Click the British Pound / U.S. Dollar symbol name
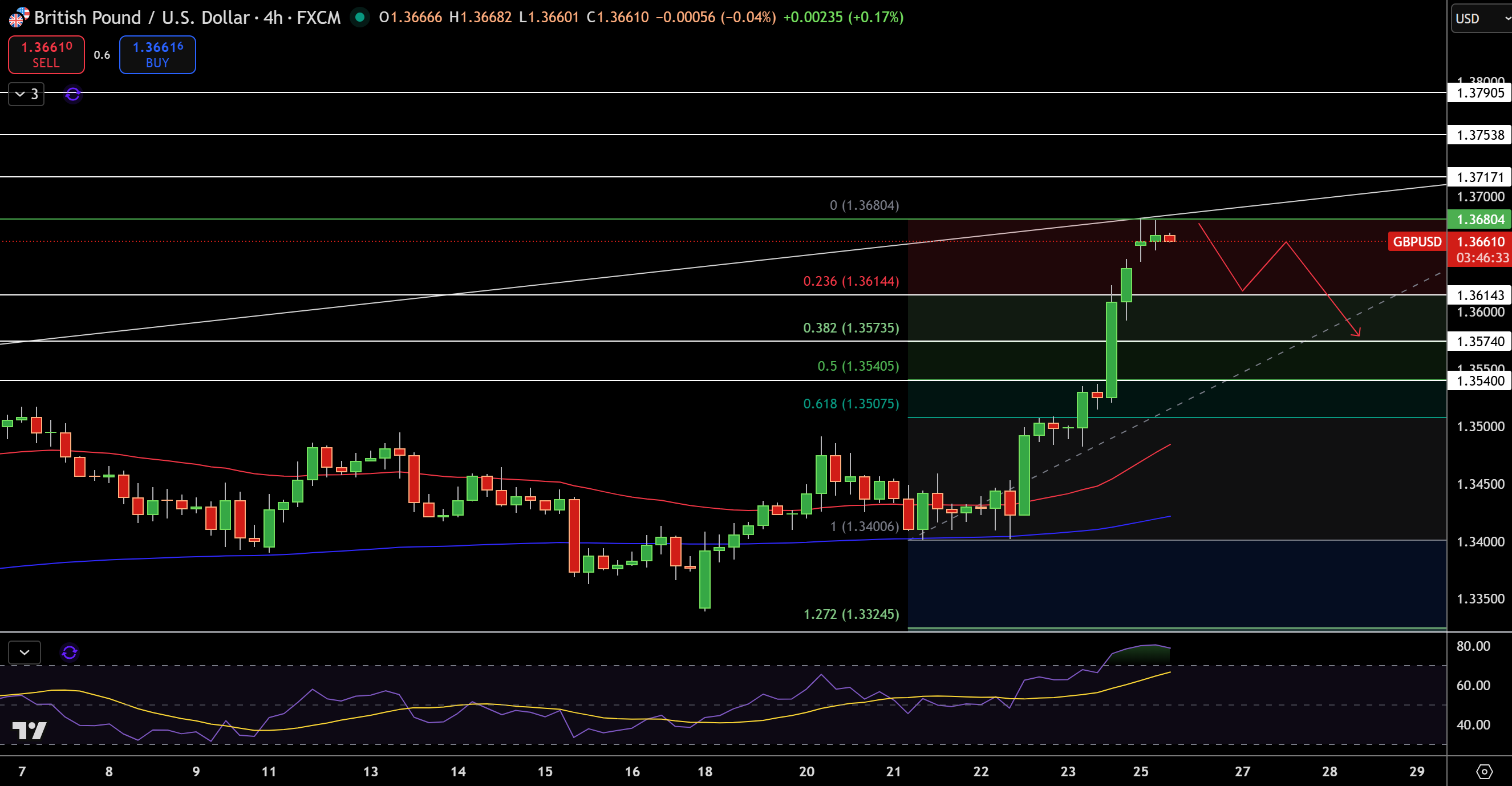The image size is (1512, 786). [138, 17]
